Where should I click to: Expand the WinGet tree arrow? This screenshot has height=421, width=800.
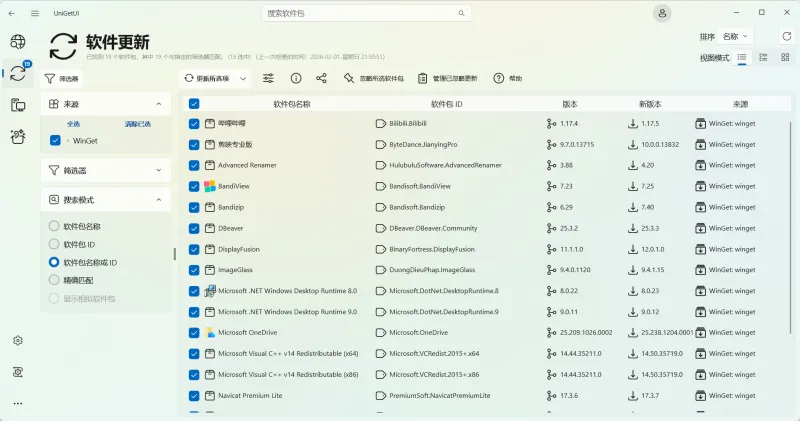pos(67,140)
